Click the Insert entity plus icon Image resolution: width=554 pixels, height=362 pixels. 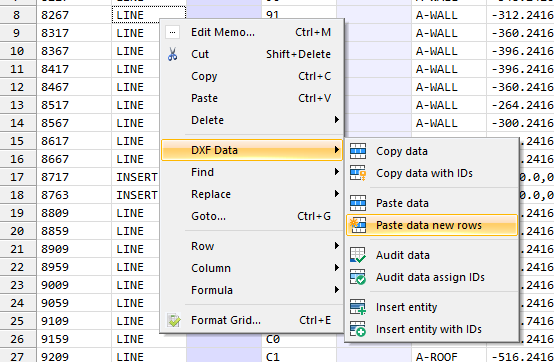(x=358, y=307)
